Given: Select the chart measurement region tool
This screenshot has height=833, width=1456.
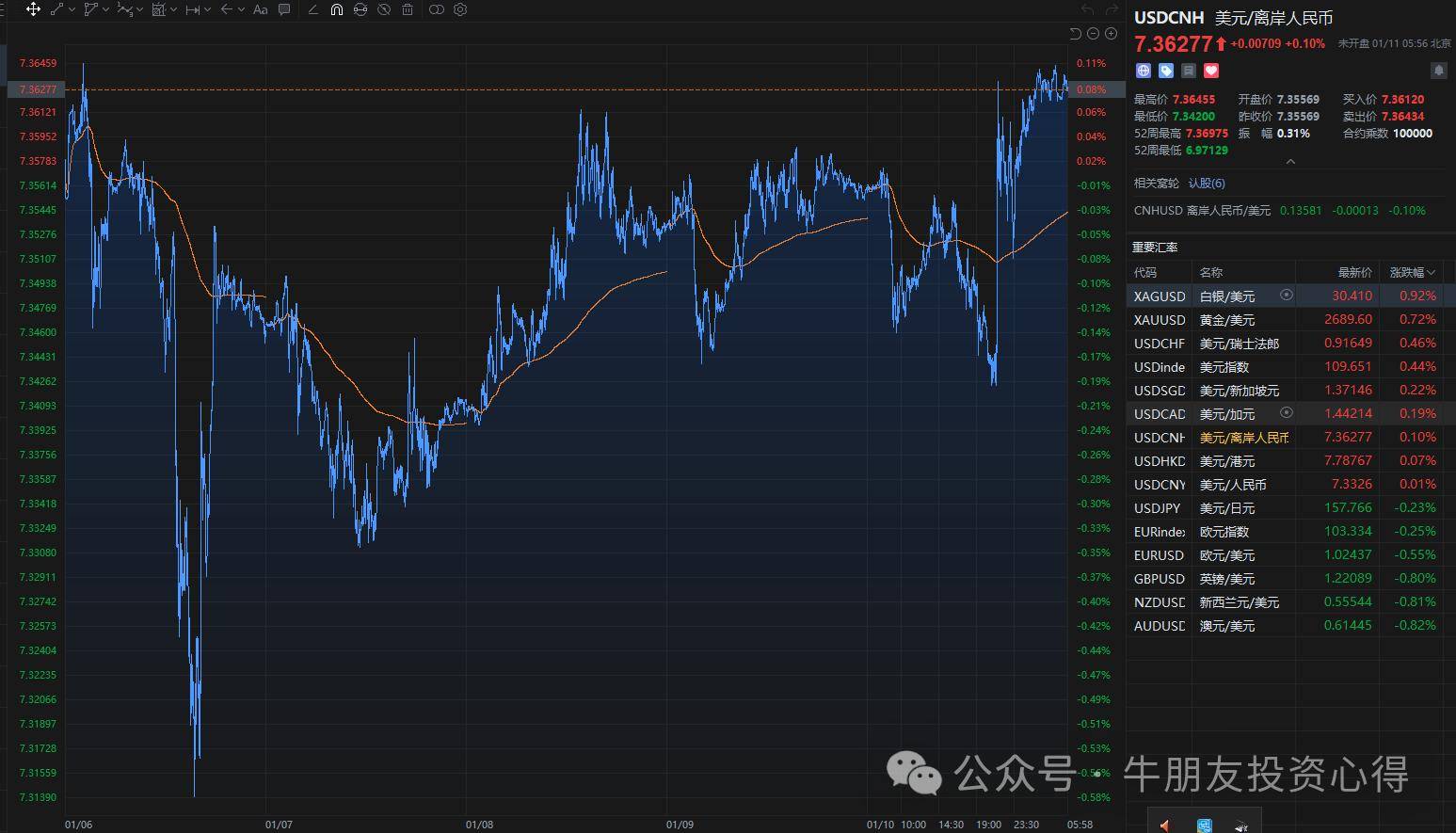Looking at the screenshot, I should (x=159, y=9).
